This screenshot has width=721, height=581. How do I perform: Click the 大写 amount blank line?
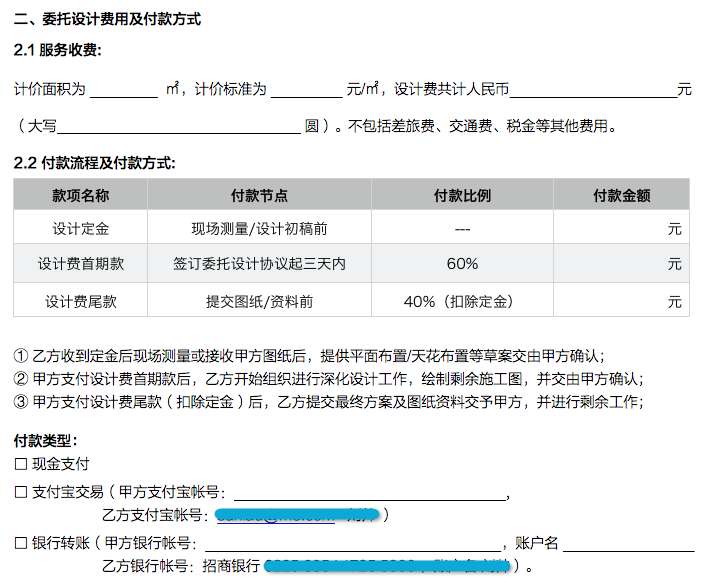pos(179,126)
